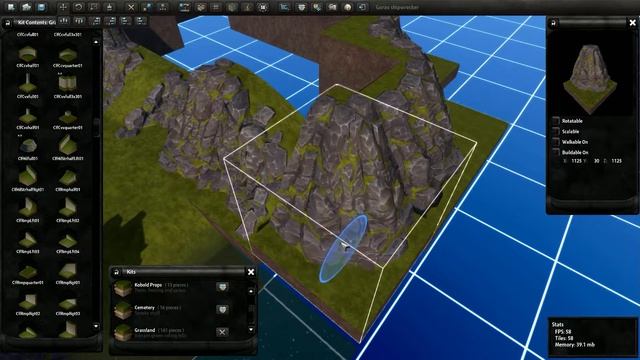
Task: Unload Grassland kit with its X button
Action: click(x=222, y=332)
